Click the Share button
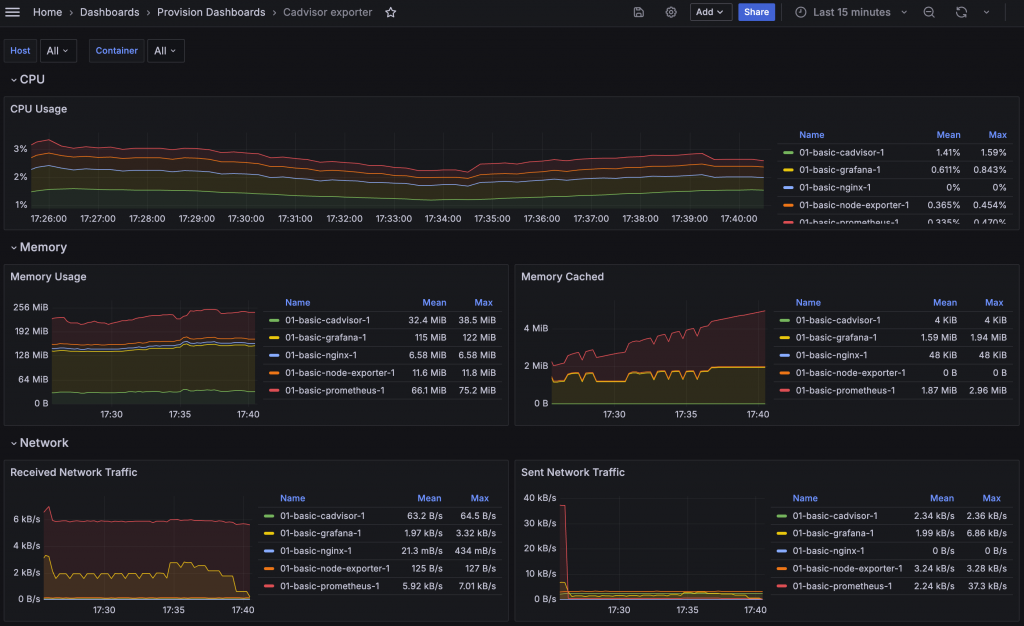The height and width of the screenshot is (626, 1024). [756, 12]
